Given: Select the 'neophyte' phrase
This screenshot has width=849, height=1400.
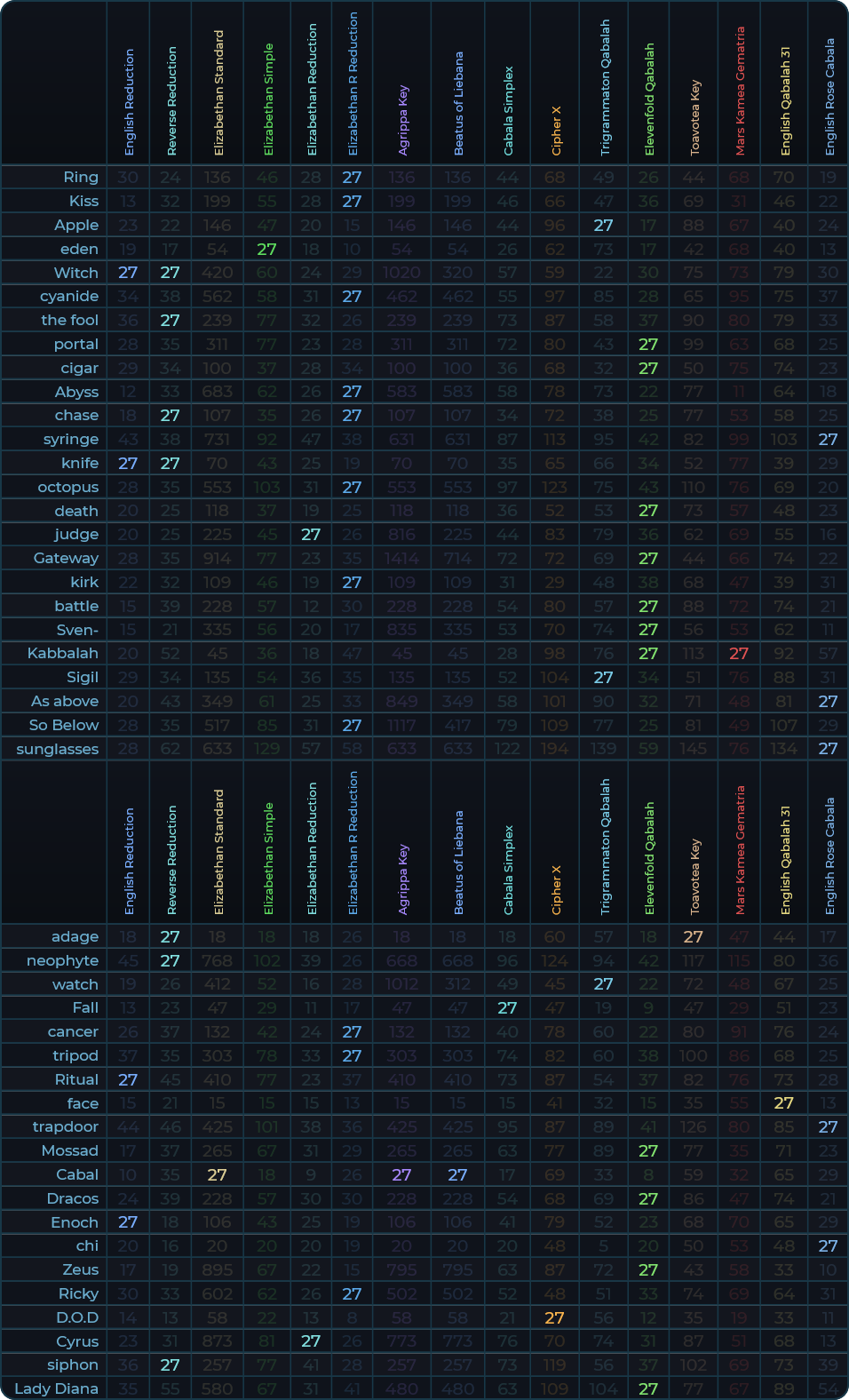Looking at the screenshot, I should pos(63,960).
